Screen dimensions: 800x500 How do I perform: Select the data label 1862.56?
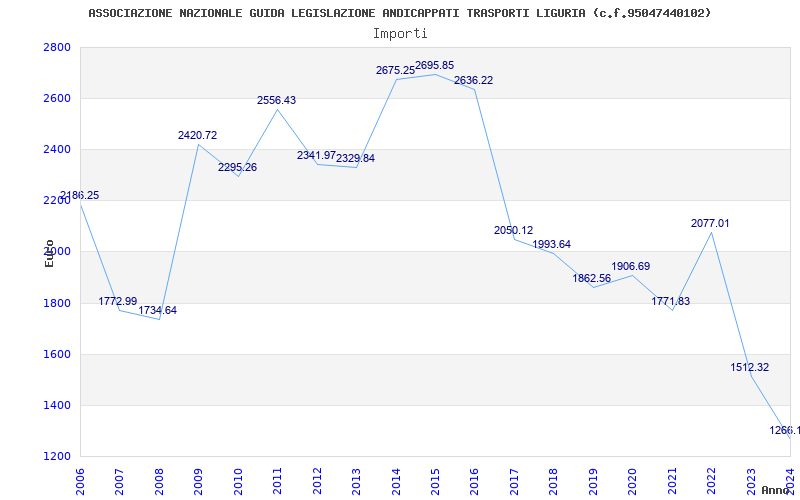[x=592, y=279]
